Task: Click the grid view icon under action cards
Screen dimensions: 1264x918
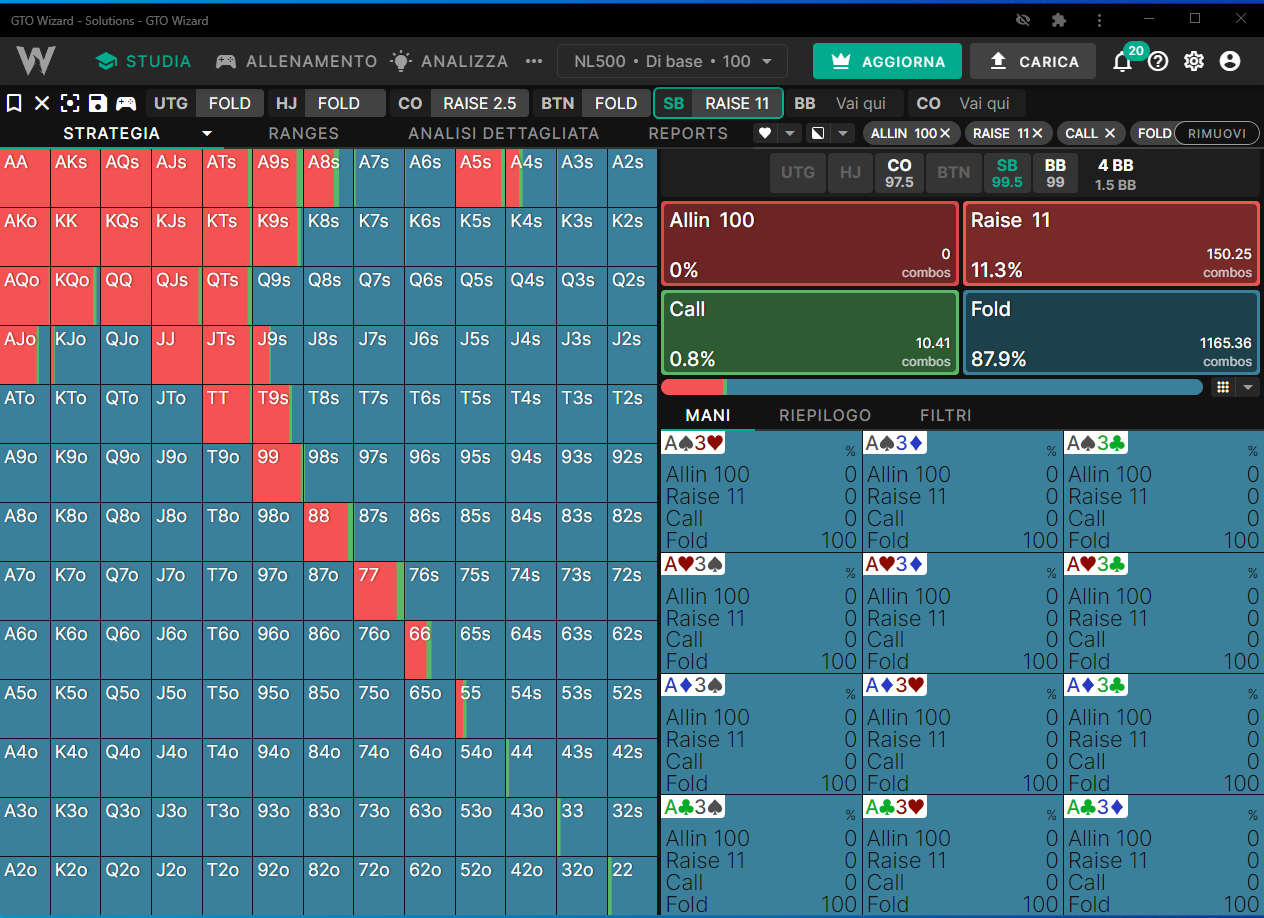Action: click(x=1222, y=387)
